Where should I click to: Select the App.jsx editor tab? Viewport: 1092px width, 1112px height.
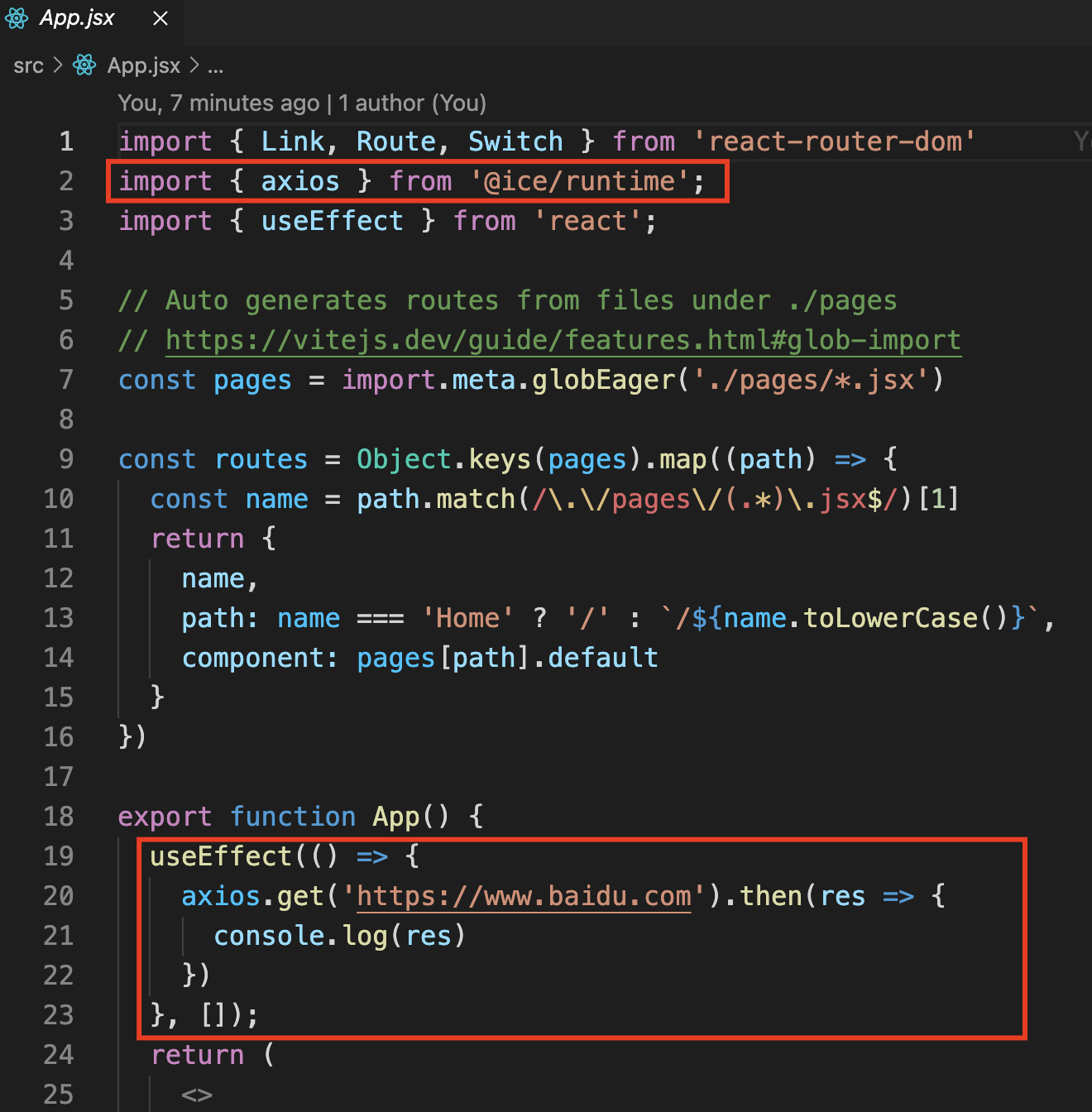75,17
